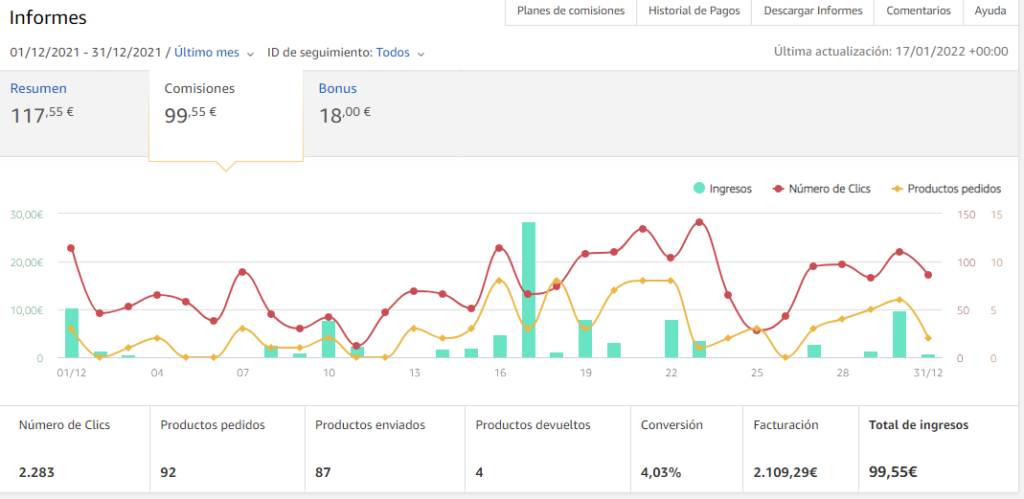The width and height of the screenshot is (1024, 499).
Task: Open the Planes de comisiones tab
Action: tap(571, 11)
